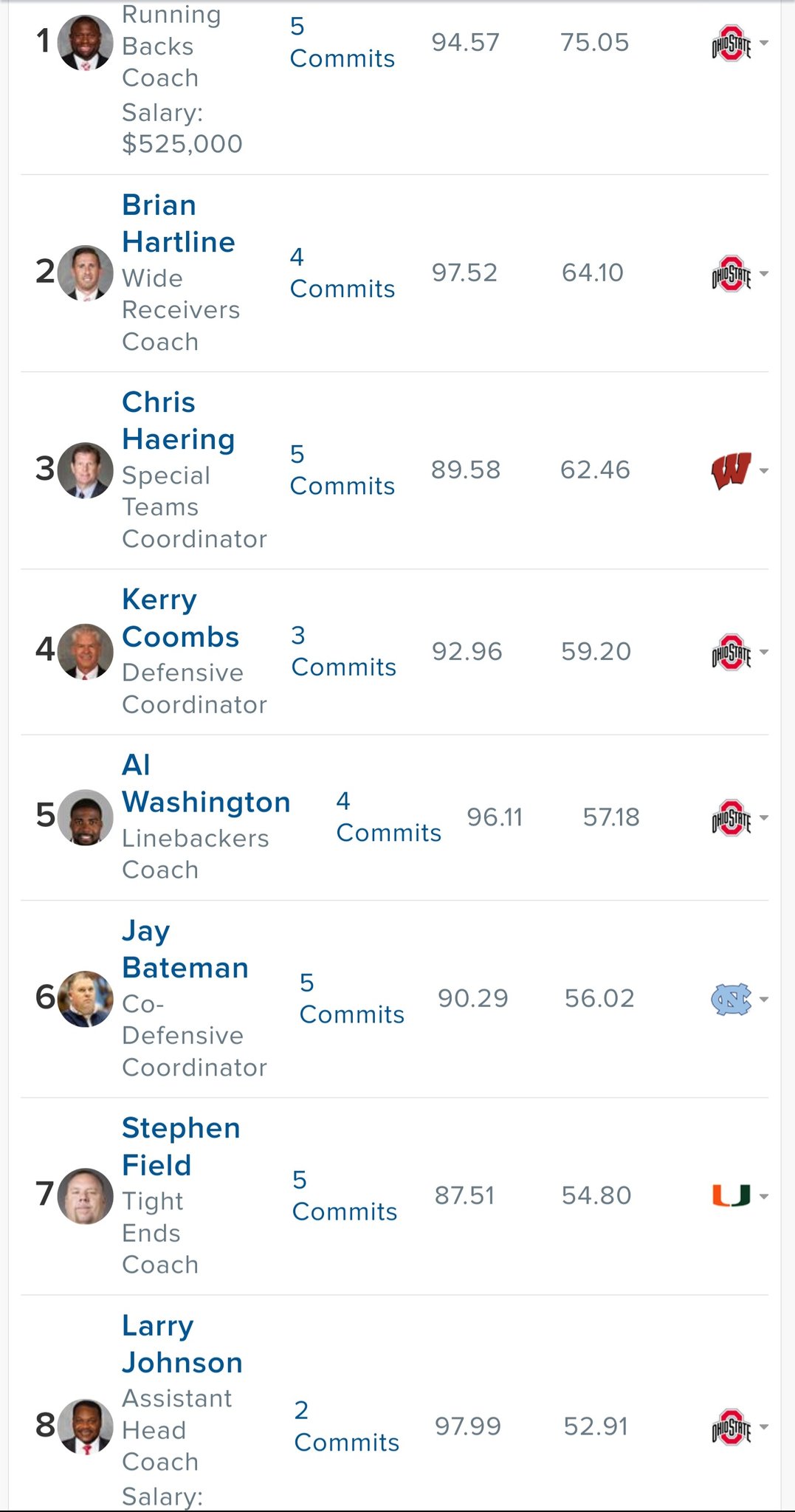Open Kerry Coombs' coach profile link
The width and height of the screenshot is (795, 1512).
pyautogui.click(x=180, y=618)
